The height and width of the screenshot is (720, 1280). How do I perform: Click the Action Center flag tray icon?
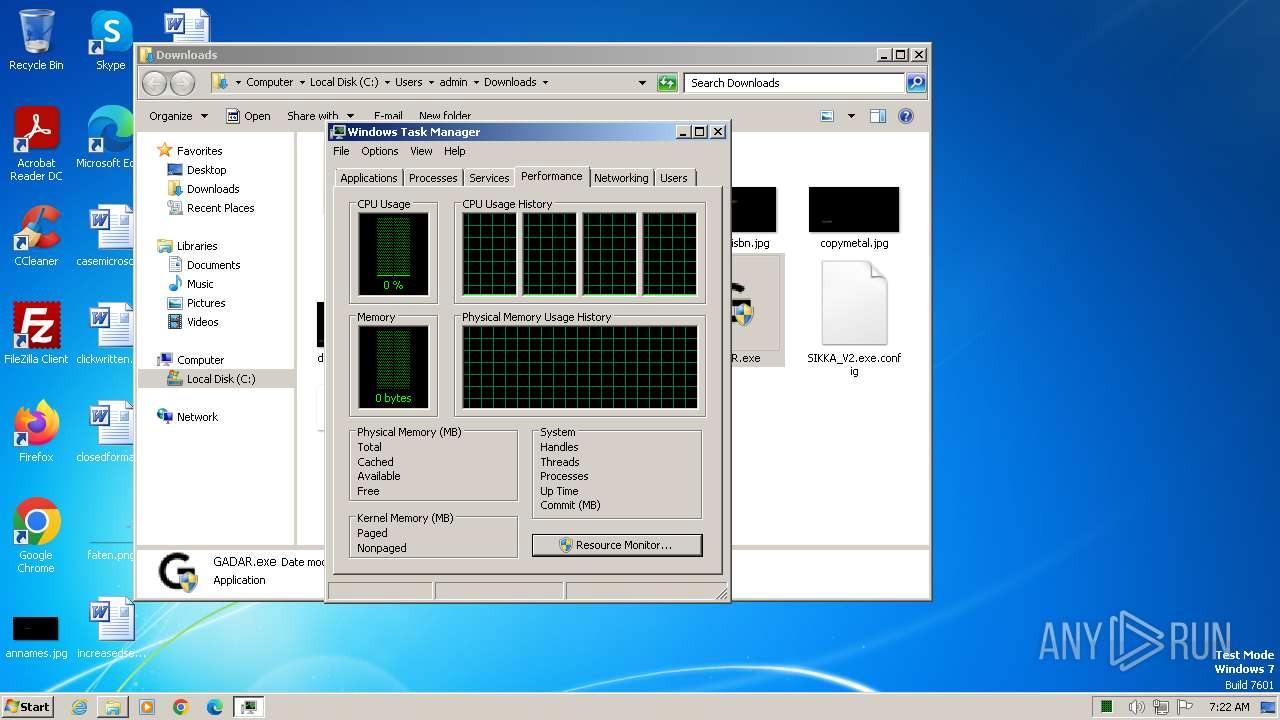[x=1184, y=707]
